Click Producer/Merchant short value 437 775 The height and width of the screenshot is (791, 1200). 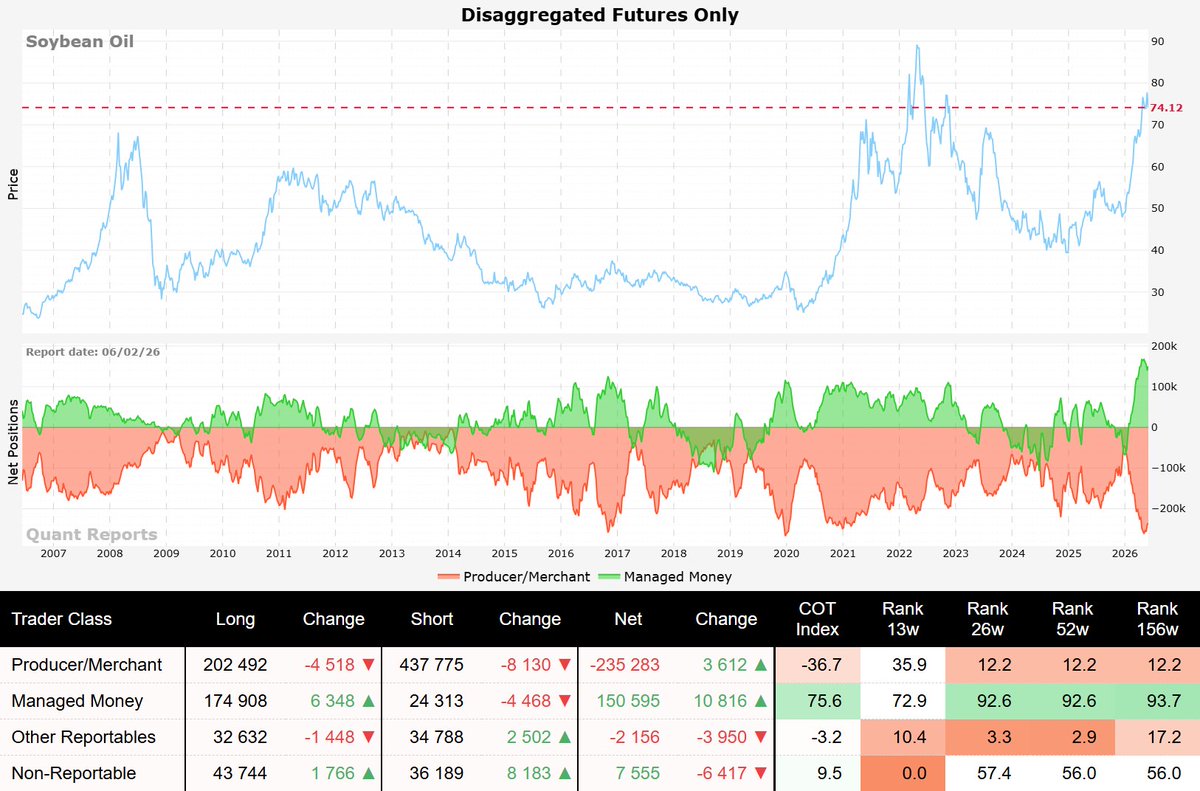click(433, 664)
